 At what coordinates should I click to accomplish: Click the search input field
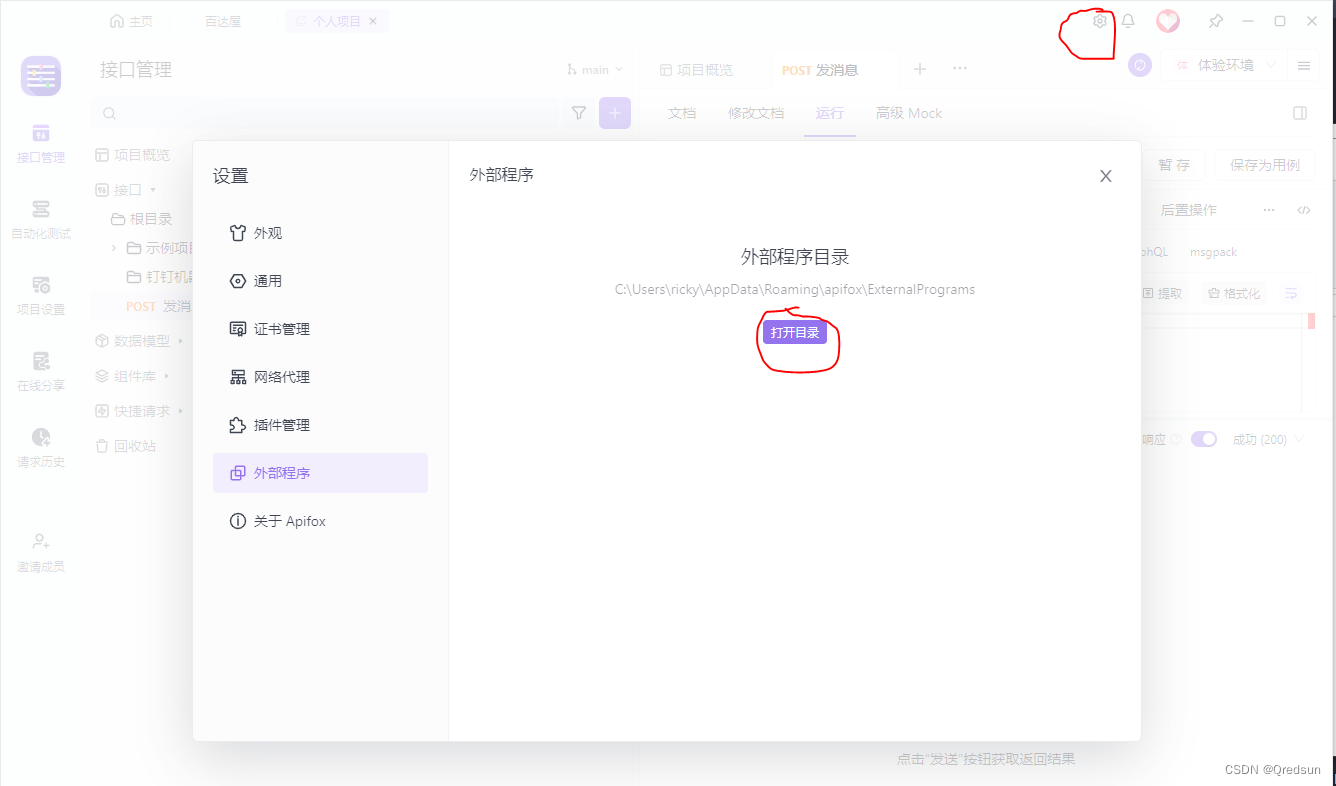coord(325,114)
